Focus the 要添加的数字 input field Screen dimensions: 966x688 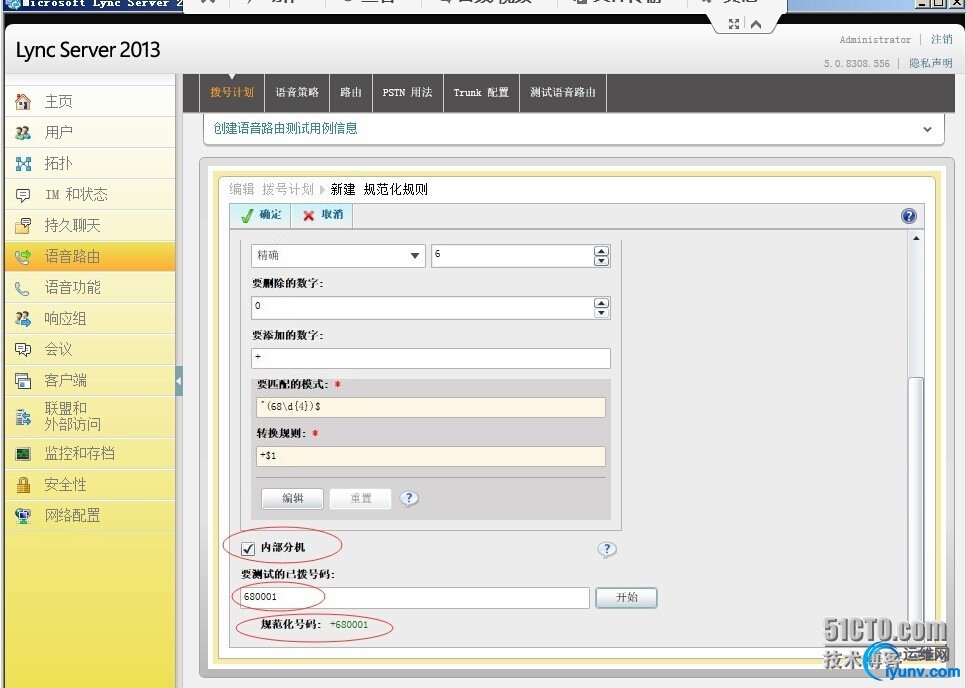coord(431,358)
